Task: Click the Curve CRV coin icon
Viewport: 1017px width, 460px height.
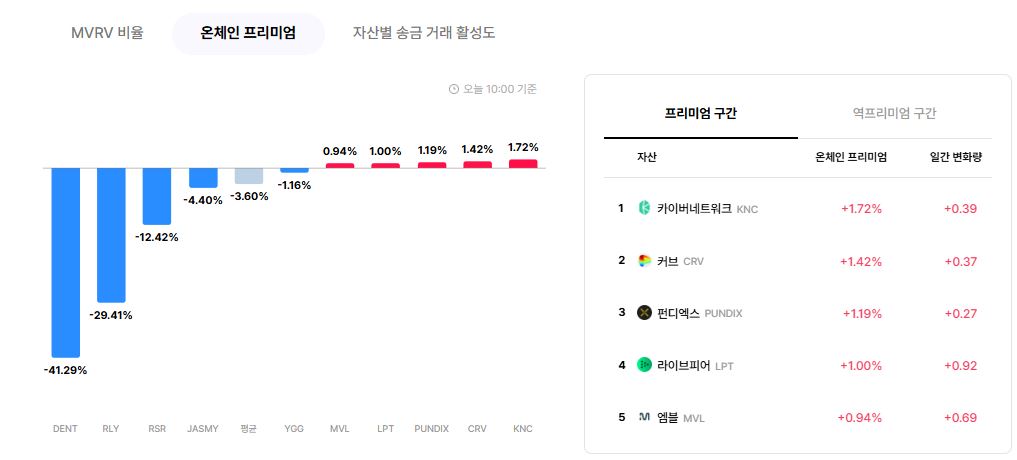Action: (x=644, y=261)
